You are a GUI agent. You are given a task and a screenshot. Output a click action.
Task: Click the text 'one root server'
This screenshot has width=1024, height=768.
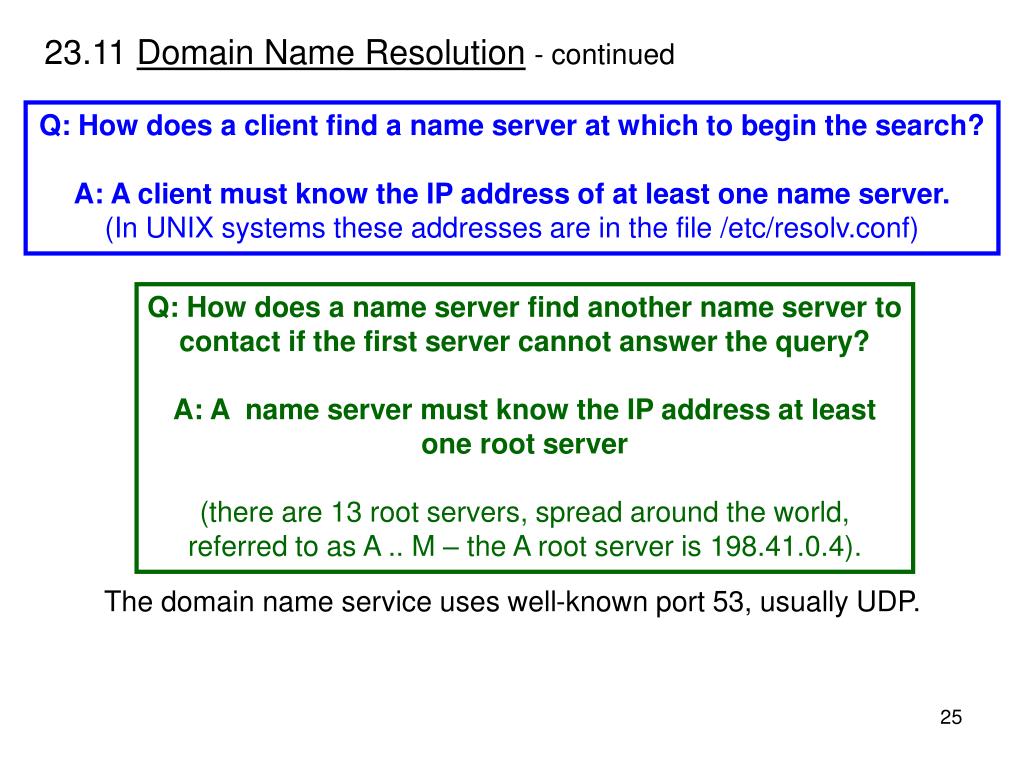pyautogui.click(x=524, y=444)
